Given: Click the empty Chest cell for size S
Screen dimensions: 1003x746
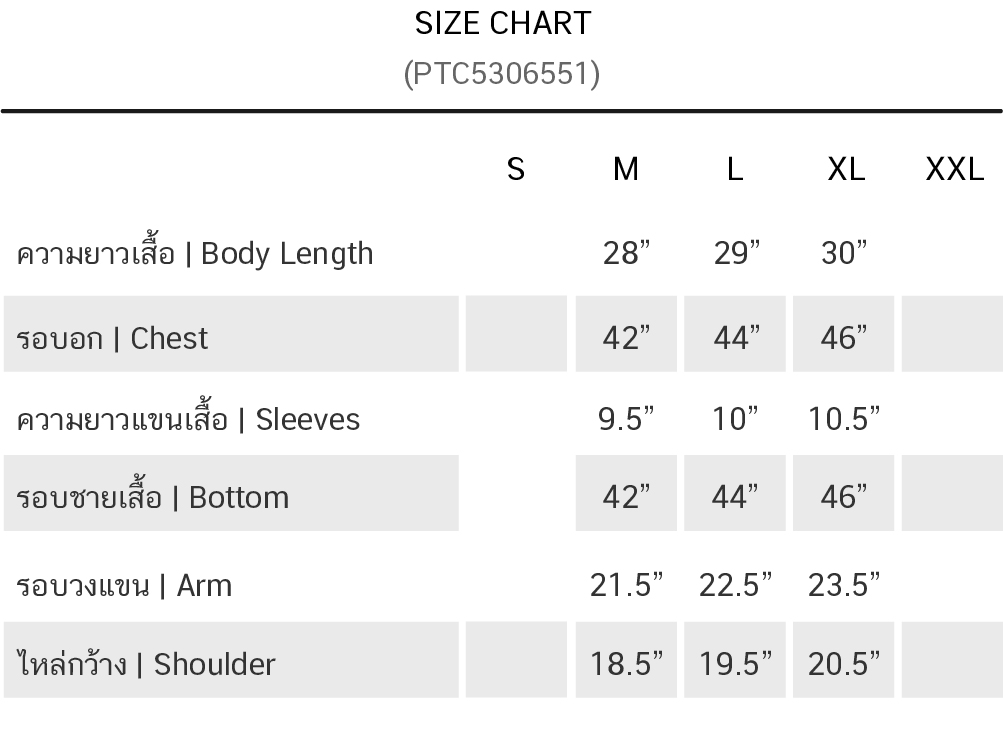Looking at the screenshot, I should (x=516, y=334).
